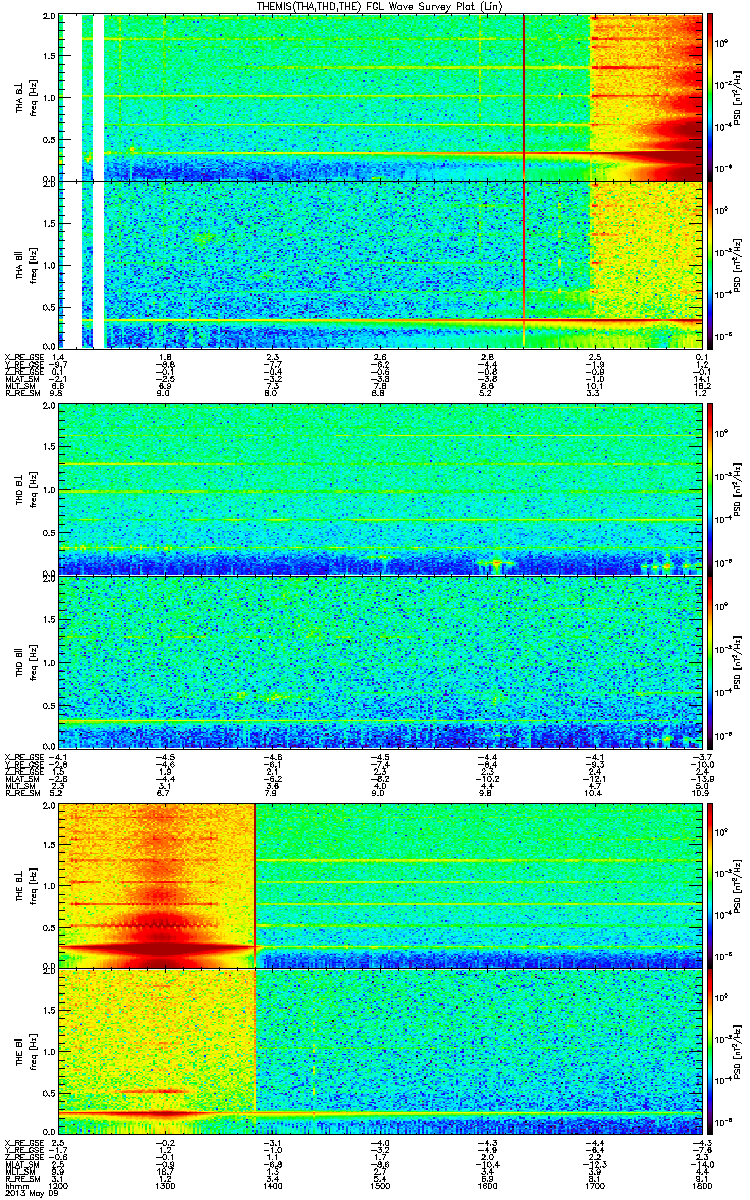This screenshot has width=750, height=1200.
Task: Select the THD B-perpendicular spectrogram panel
Action: click(380, 488)
